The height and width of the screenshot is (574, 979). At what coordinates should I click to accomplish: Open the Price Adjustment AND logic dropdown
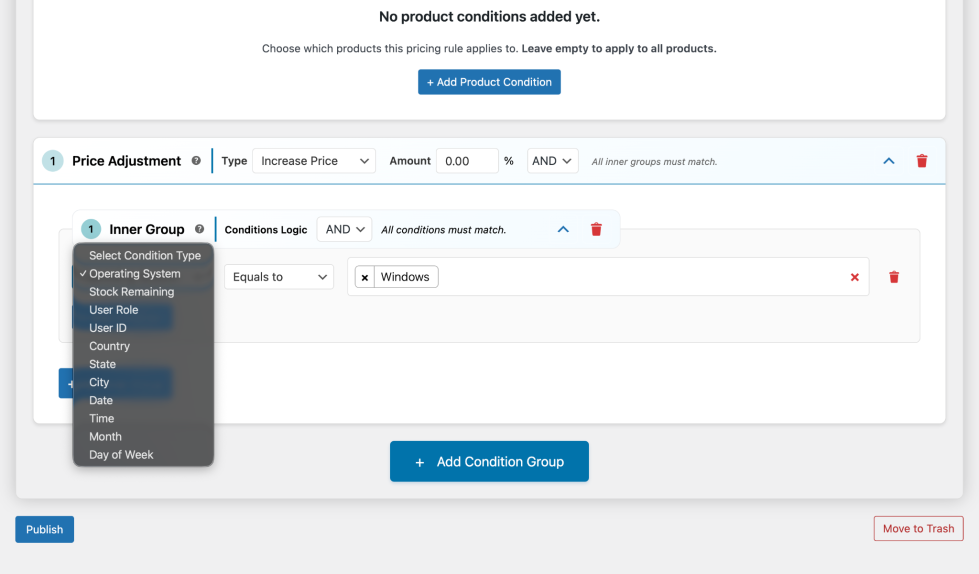(553, 161)
